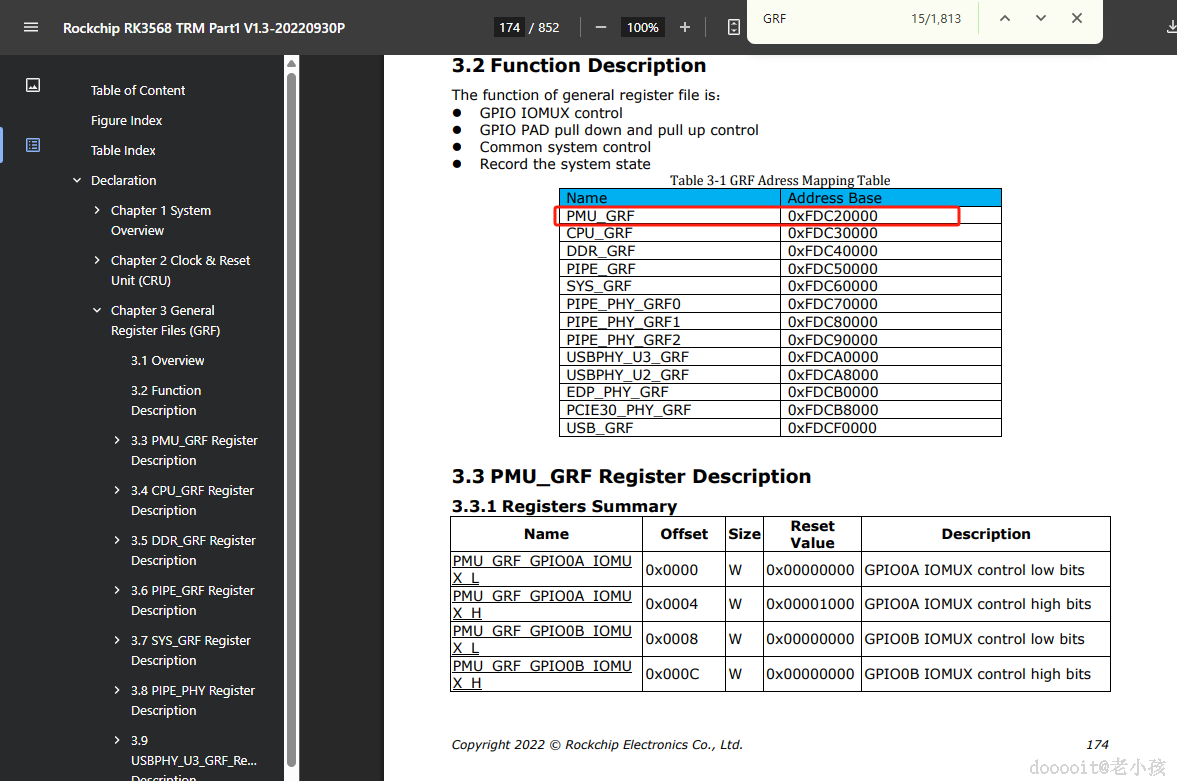The width and height of the screenshot is (1177, 781).
Task: Show document outline view in sidebar
Action: (x=33, y=145)
